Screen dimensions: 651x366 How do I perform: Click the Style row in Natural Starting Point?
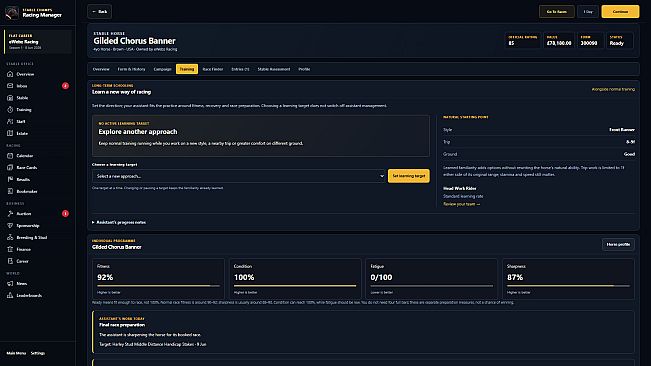tap(538, 130)
